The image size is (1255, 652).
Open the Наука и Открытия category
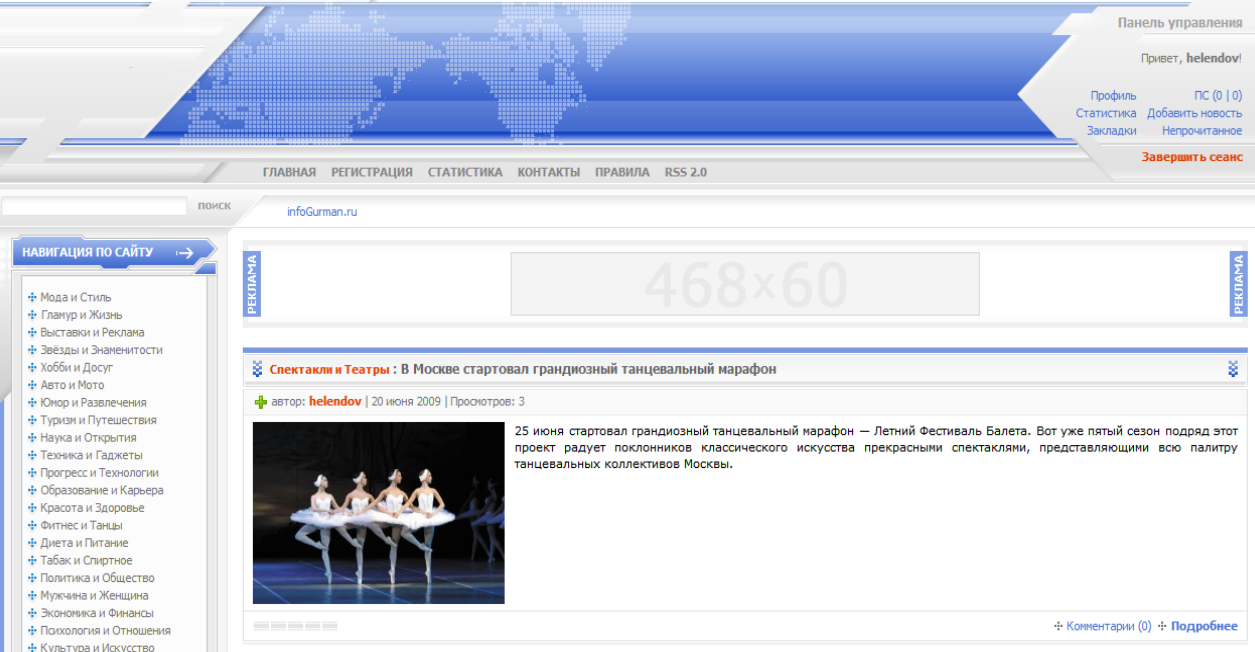click(88, 437)
